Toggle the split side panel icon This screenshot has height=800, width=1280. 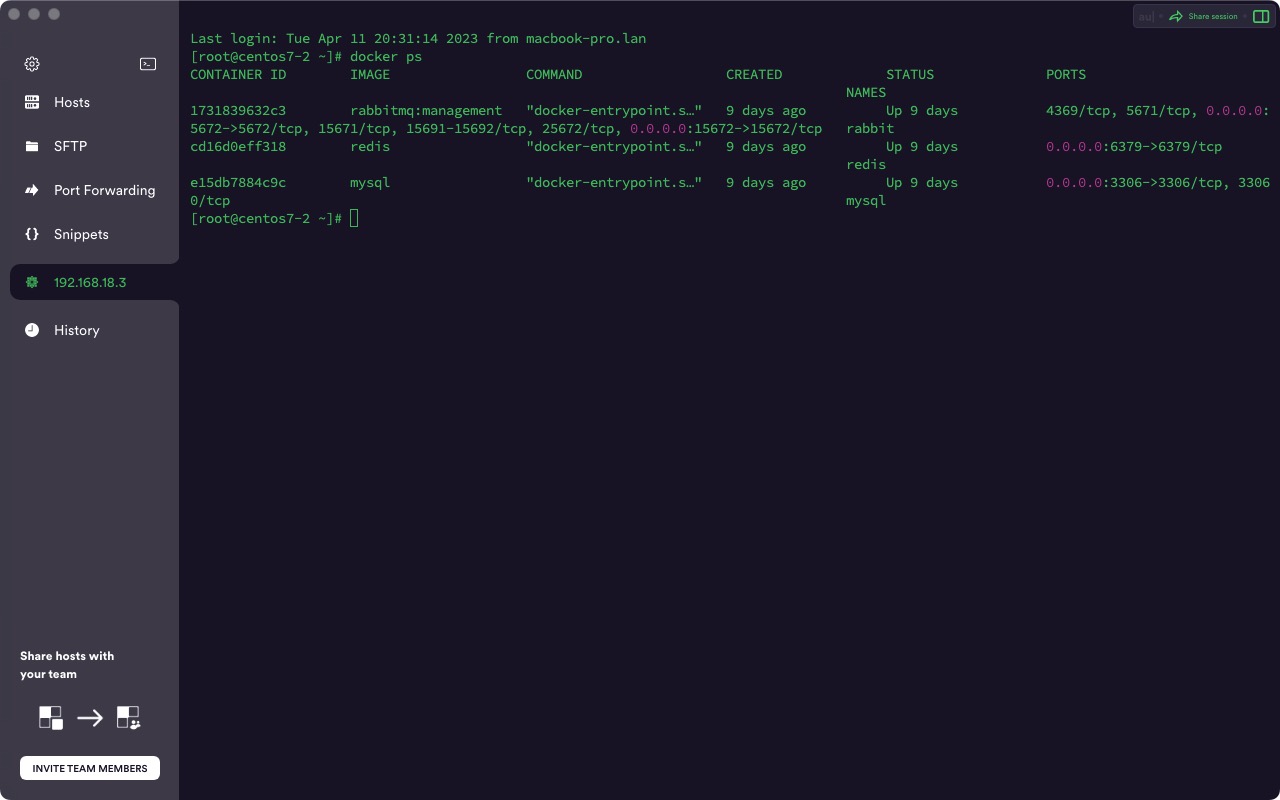[x=1260, y=16]
